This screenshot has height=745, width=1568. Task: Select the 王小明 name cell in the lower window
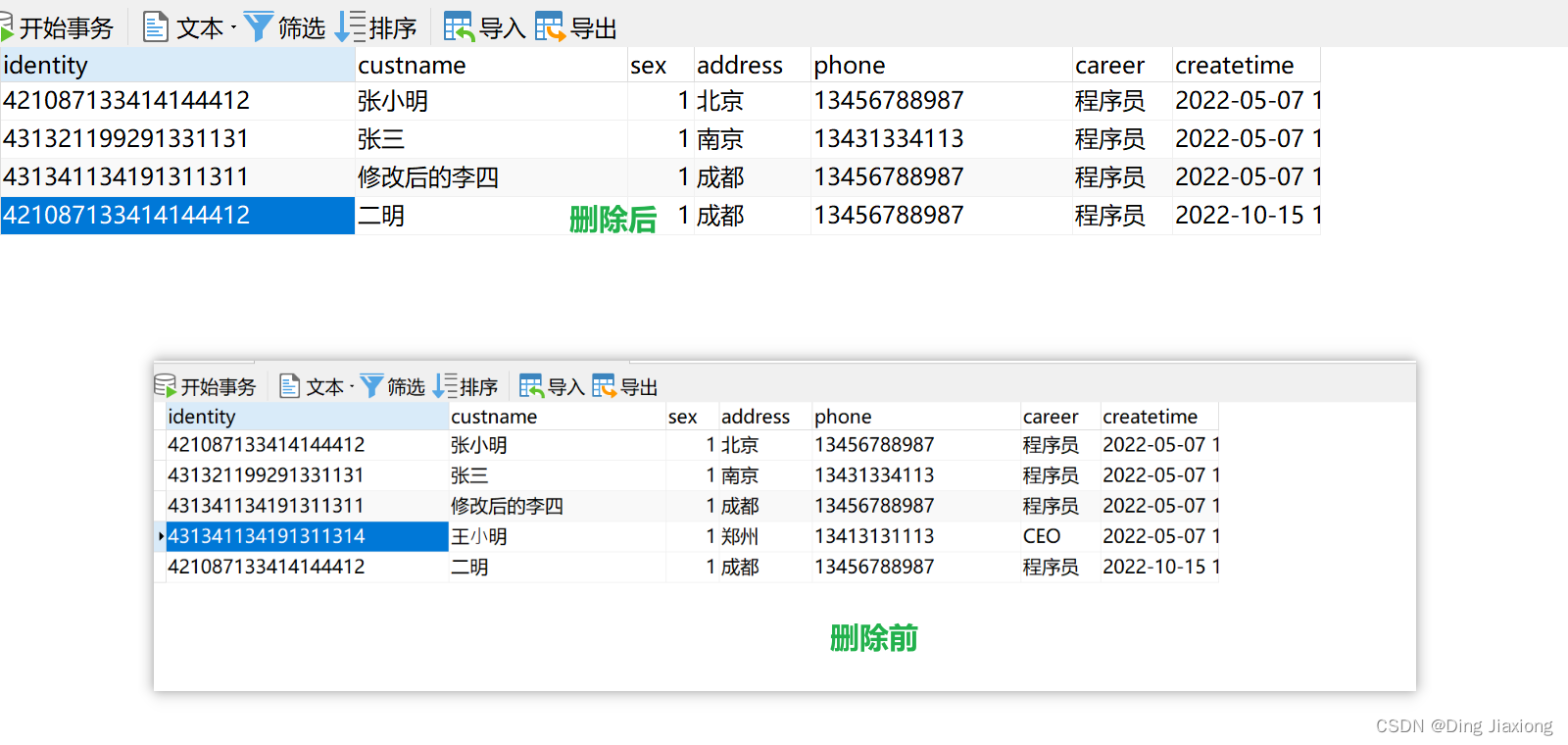coord(558,536)
